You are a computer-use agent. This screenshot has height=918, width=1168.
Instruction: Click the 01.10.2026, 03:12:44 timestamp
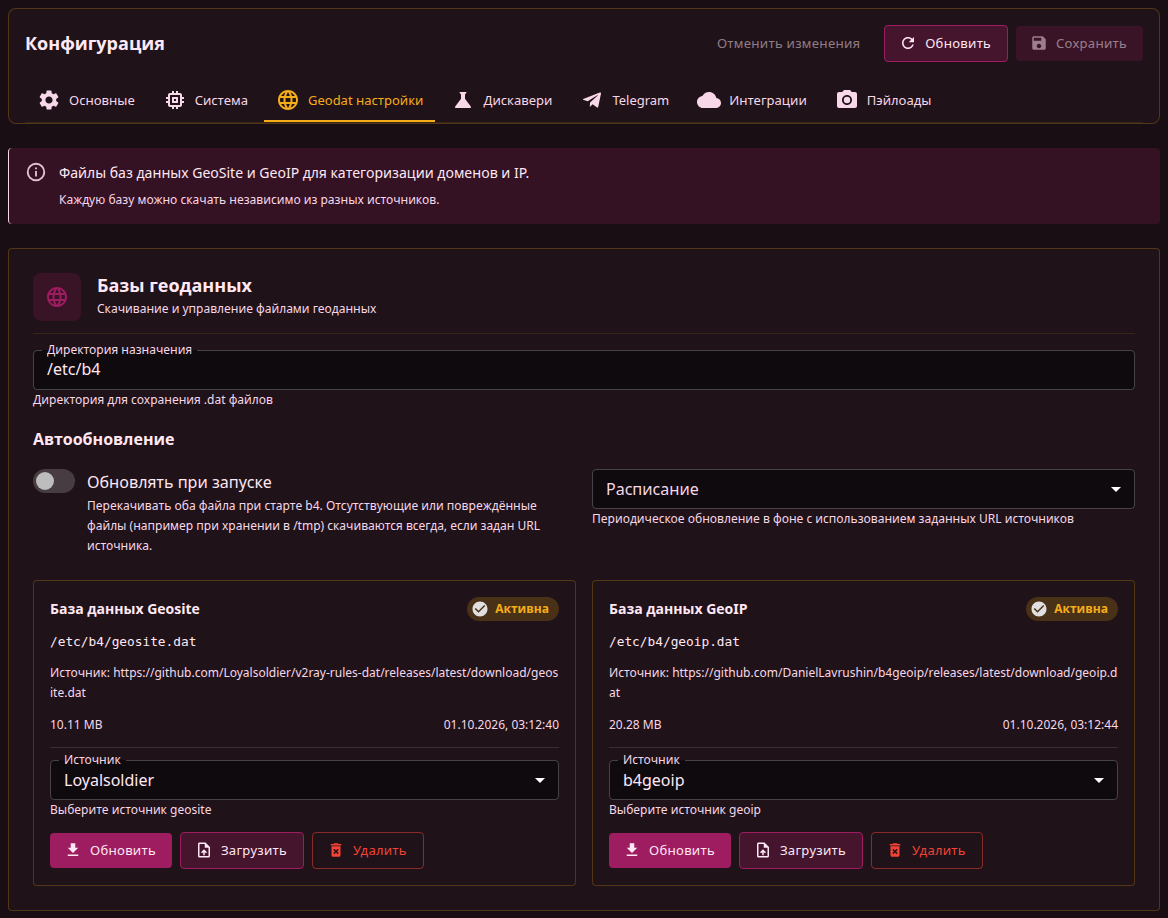[x=1060, y=724]
